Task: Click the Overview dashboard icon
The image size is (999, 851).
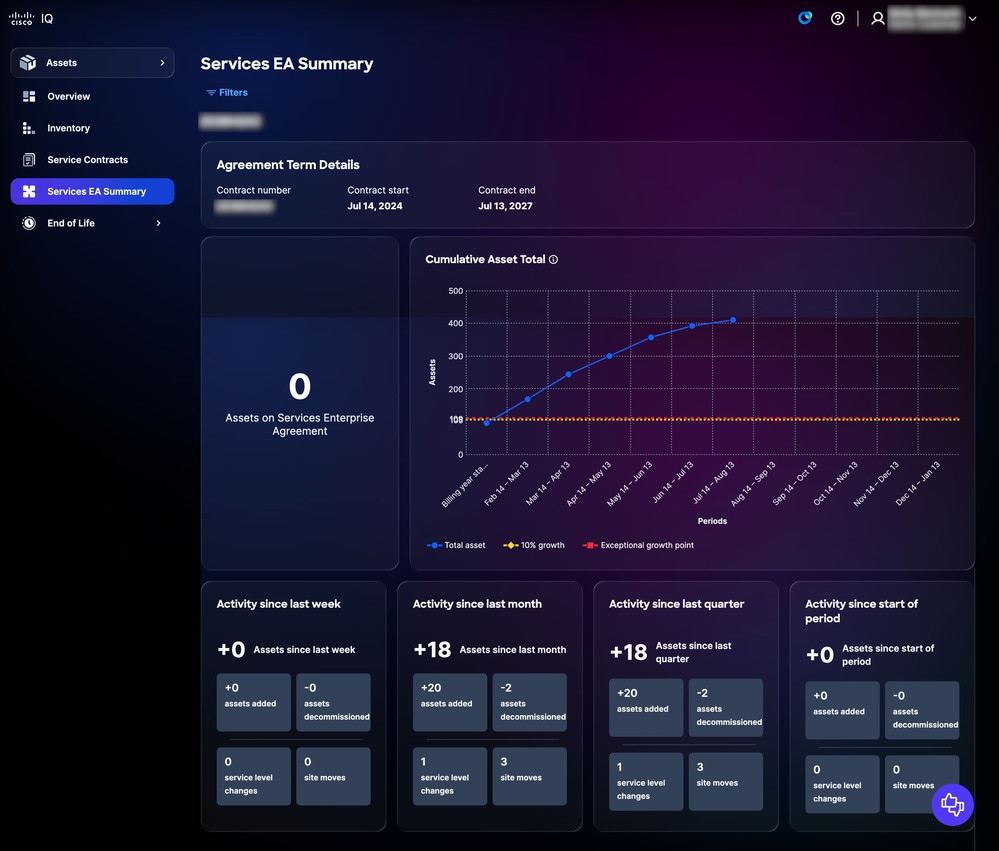Action: coord(29,96)
